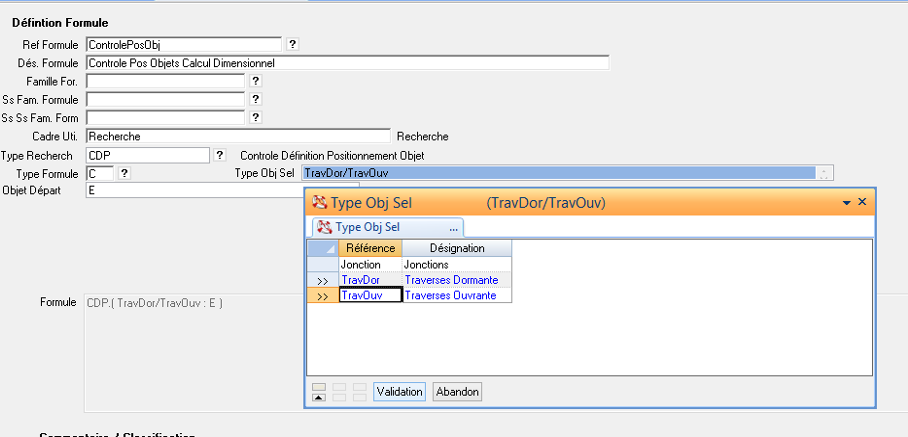Toggle the selection marker for TravOuv row
Viewport: 908px width, 437px height.
(322, 296)
